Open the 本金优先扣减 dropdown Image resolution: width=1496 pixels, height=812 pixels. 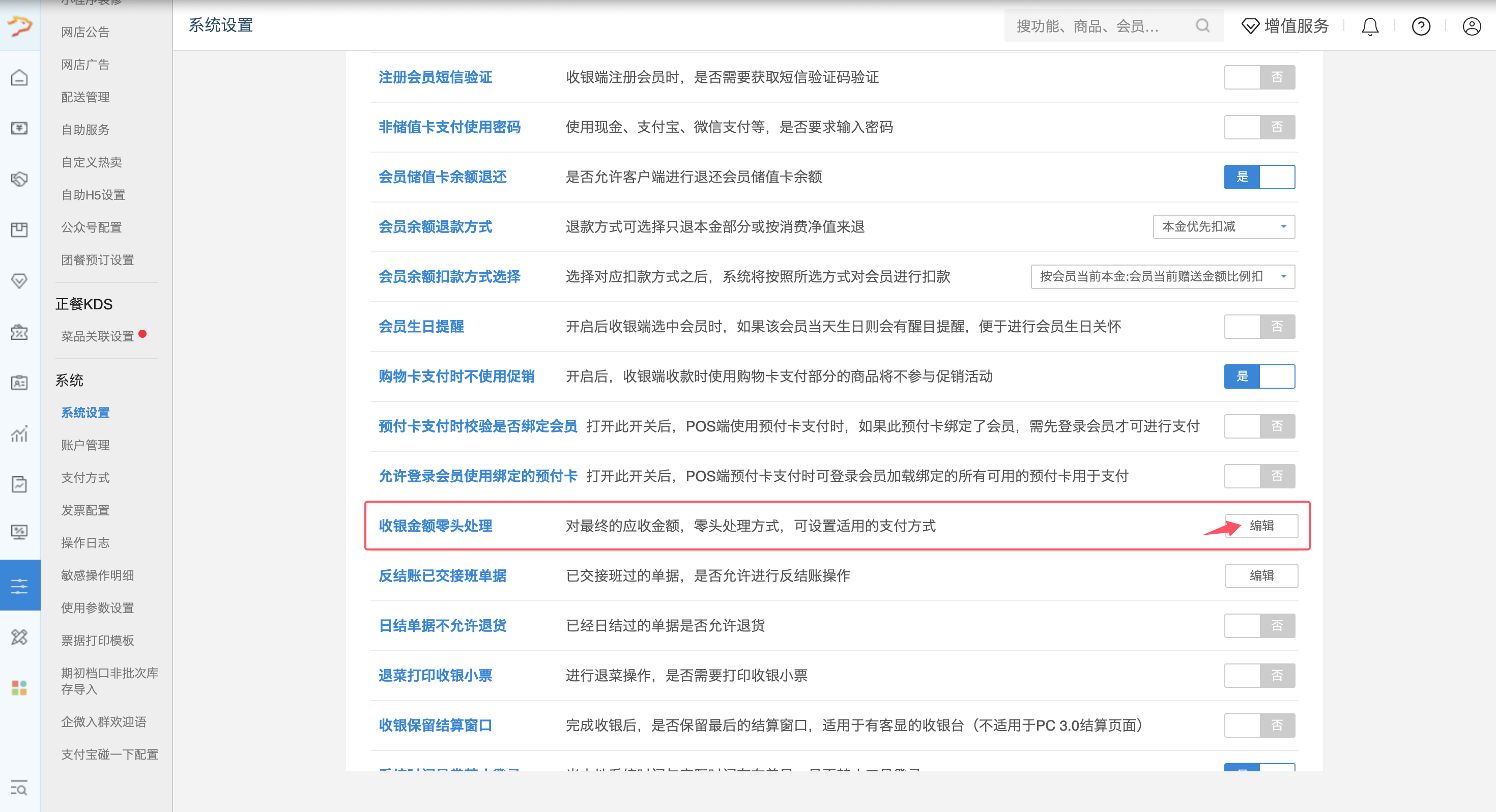pos(1224,226)
